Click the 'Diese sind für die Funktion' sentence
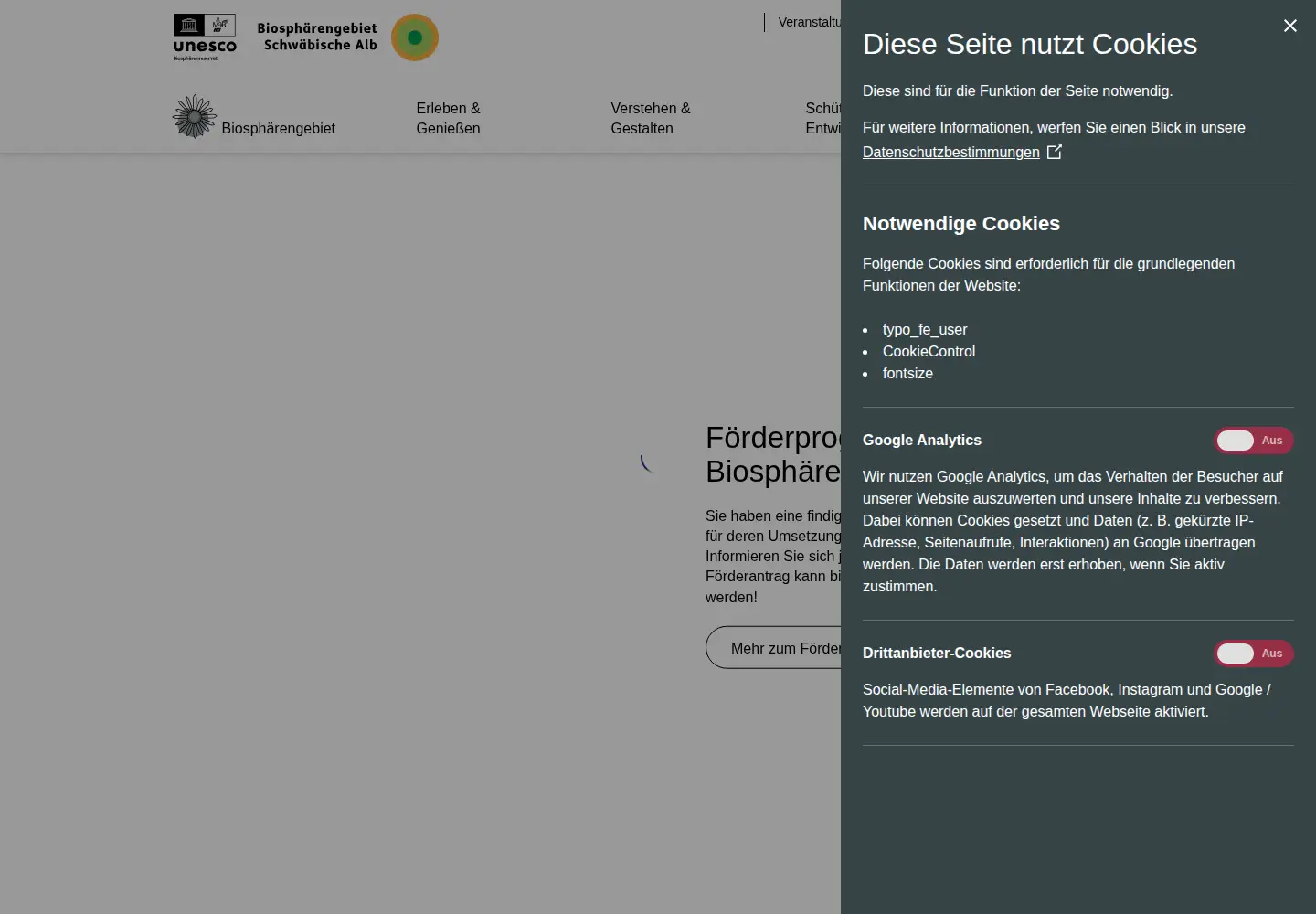 point(1018,91)
